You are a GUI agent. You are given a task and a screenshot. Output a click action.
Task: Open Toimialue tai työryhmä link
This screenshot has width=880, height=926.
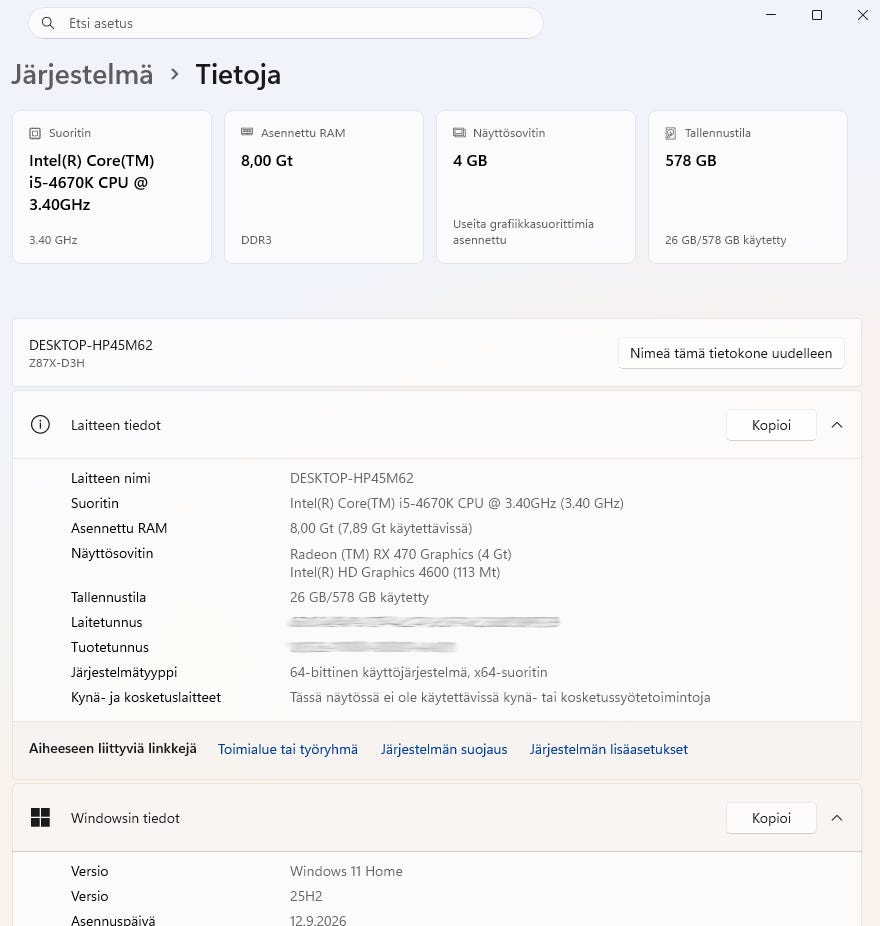pos(288,749)
